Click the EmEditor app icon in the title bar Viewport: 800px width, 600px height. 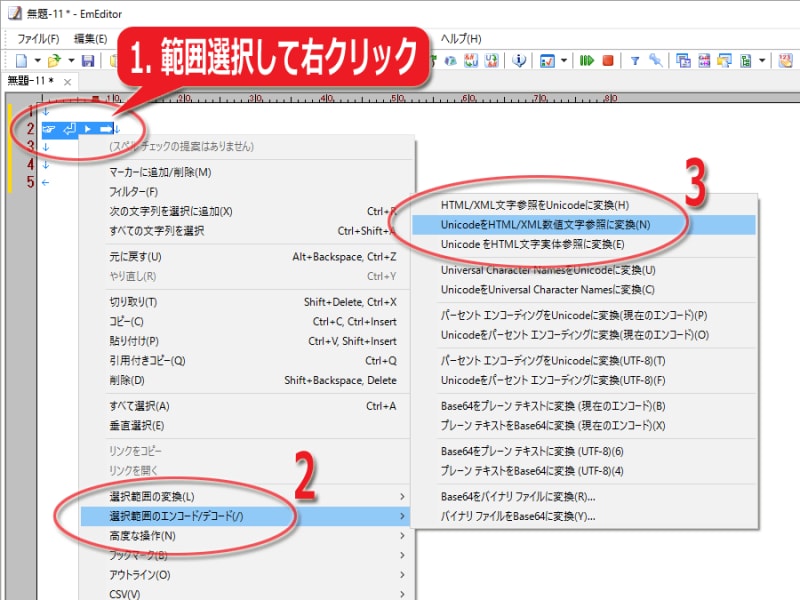[x=15, y=13]
